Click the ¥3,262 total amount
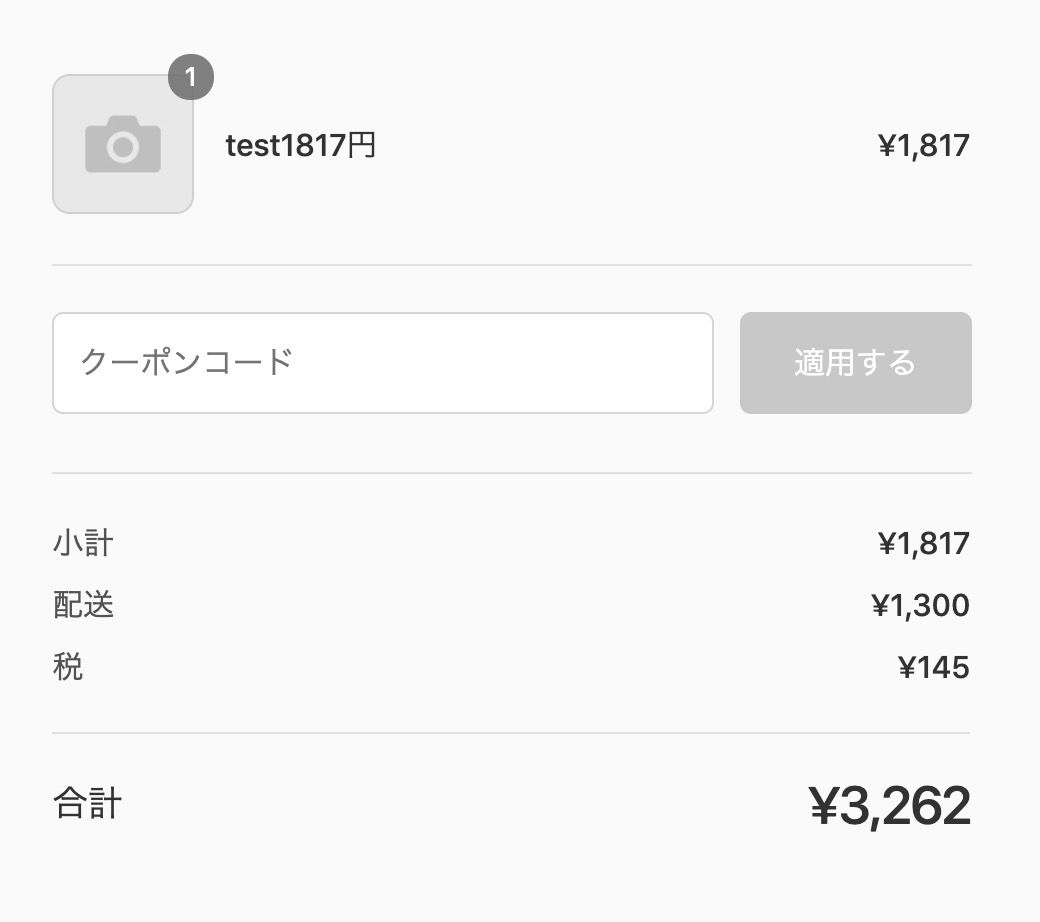This screenshot has height=922, width=1040. [889, 806]
